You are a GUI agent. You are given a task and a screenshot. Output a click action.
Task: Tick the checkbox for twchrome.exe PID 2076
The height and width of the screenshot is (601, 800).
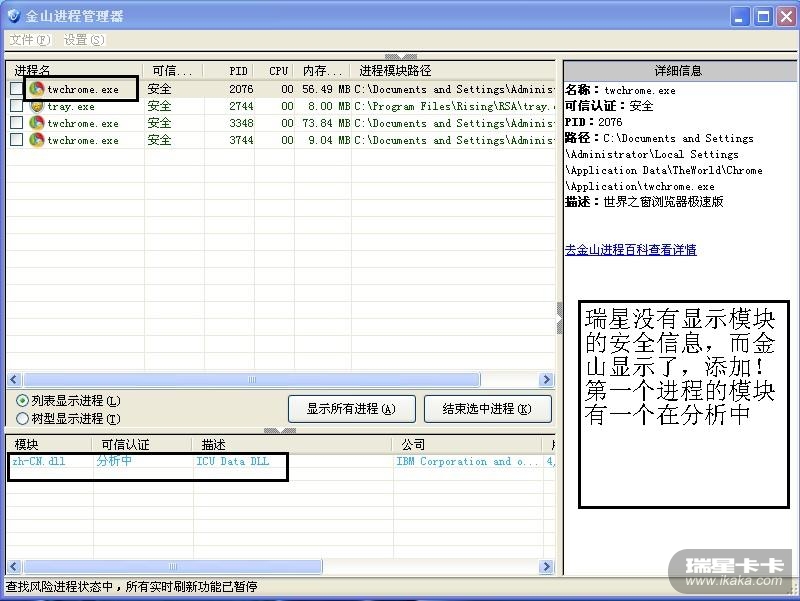[17, 88]
